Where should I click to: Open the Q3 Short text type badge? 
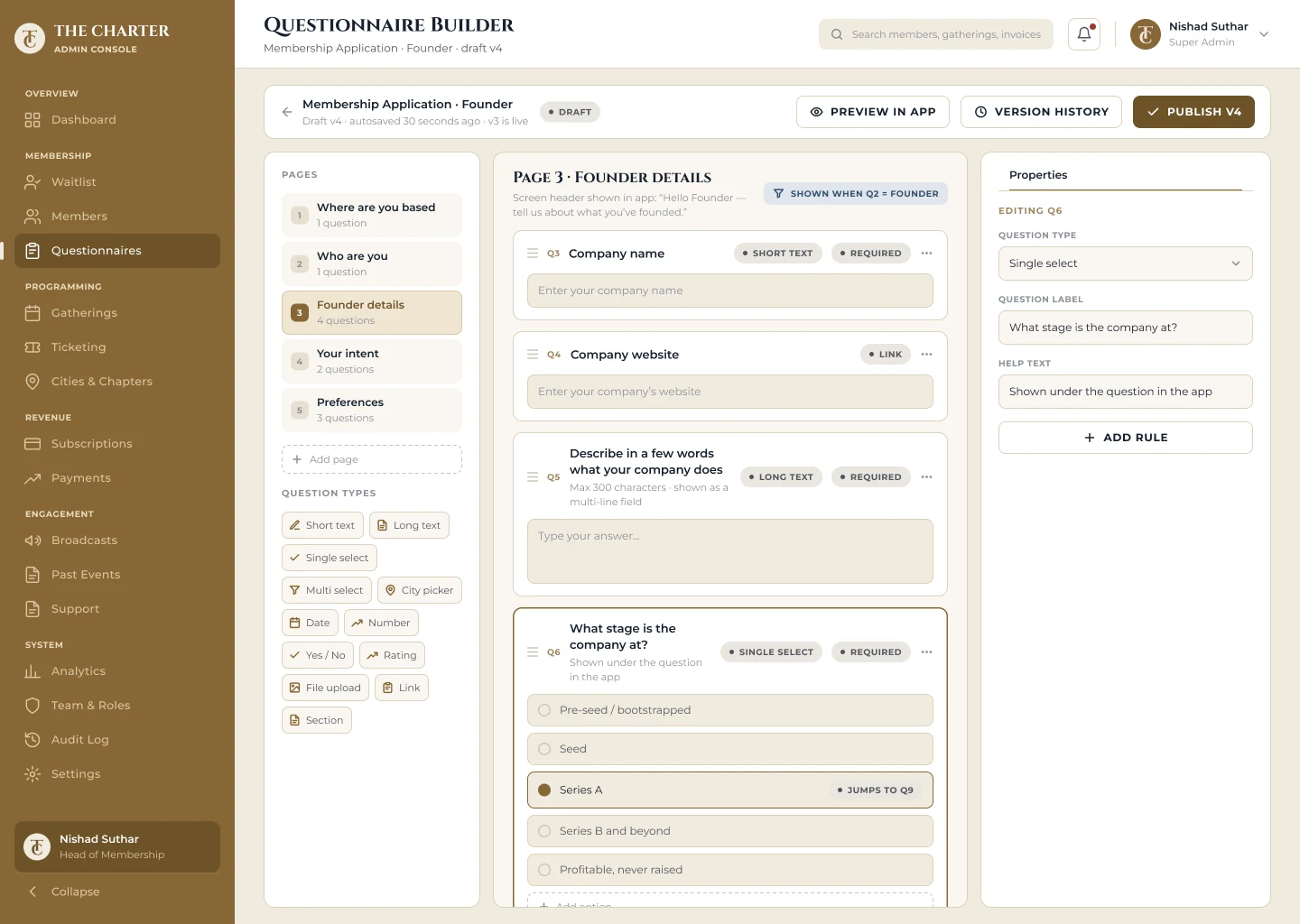(777, 254)
